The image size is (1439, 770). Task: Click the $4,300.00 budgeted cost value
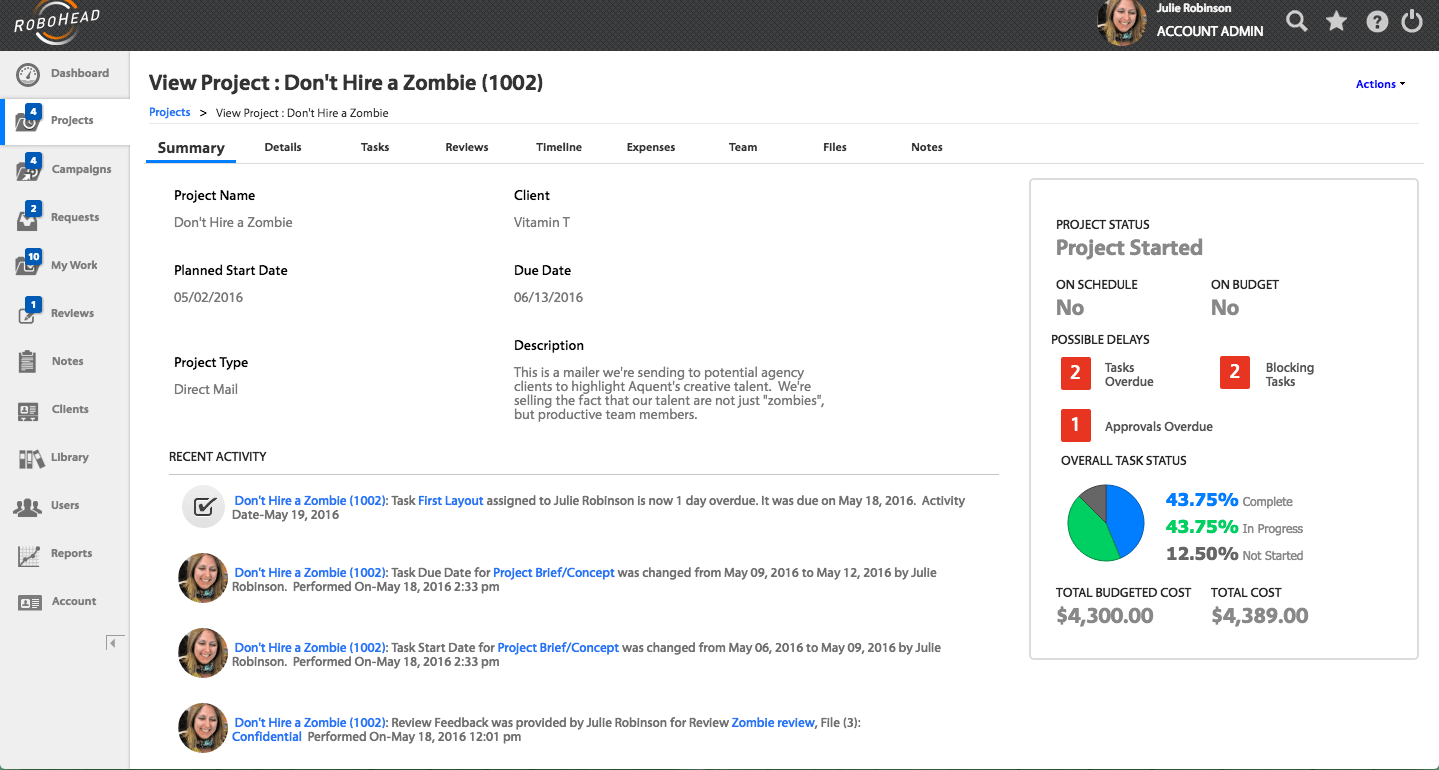point(1105,616)
